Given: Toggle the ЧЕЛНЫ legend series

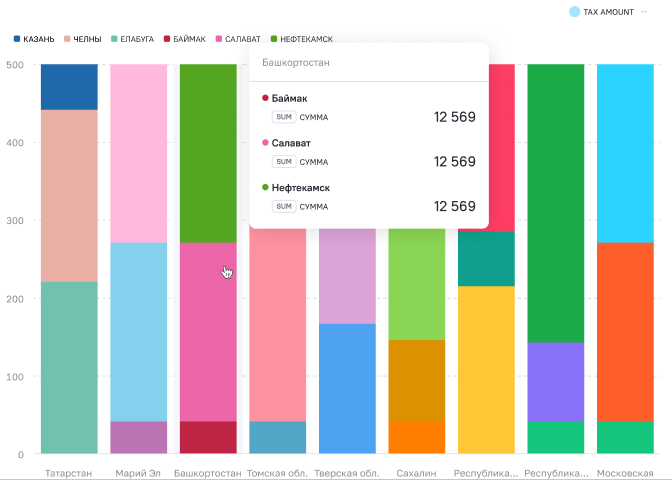Looking at the screenshot, I should click(x=83, y=39).
